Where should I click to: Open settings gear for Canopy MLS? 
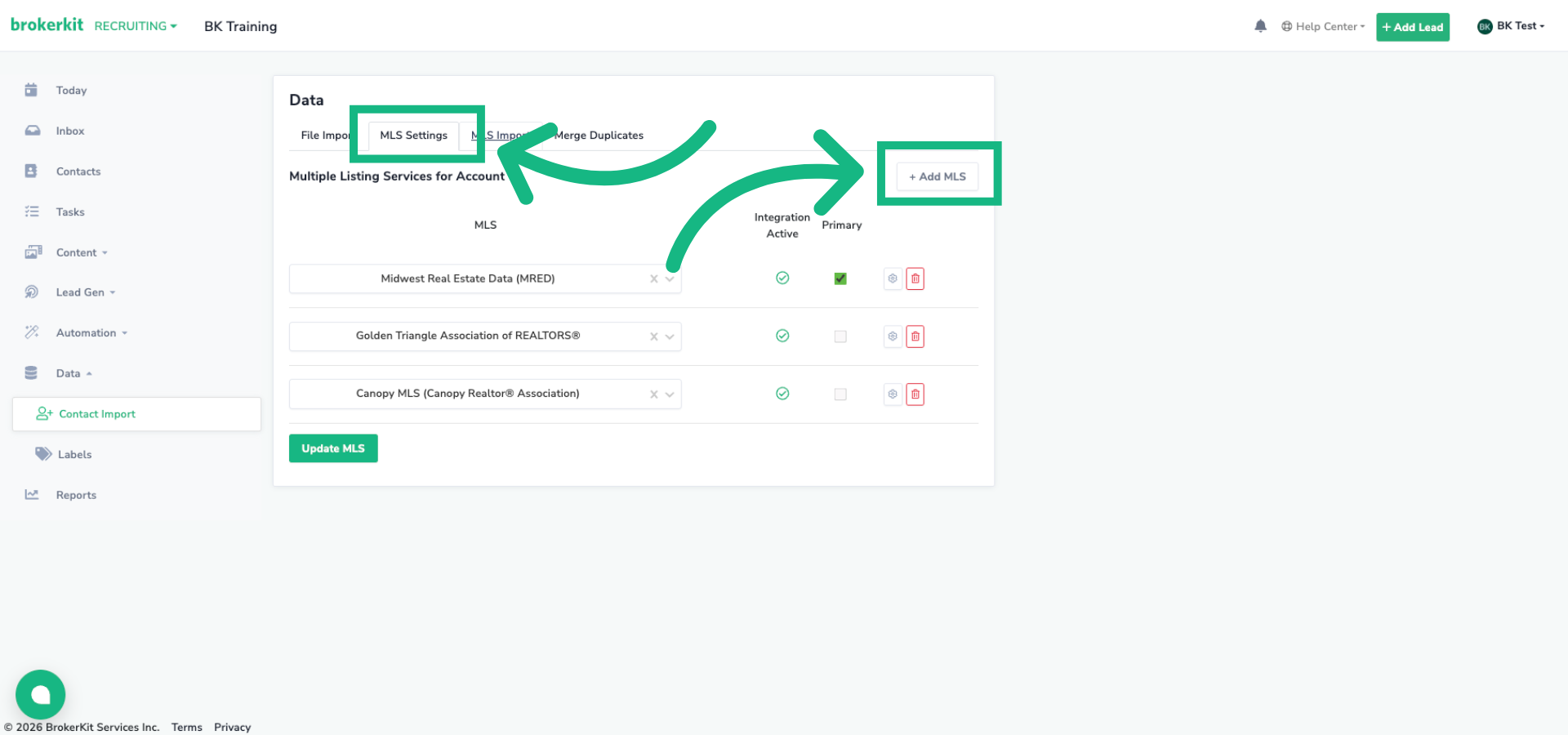coord(893,394)
